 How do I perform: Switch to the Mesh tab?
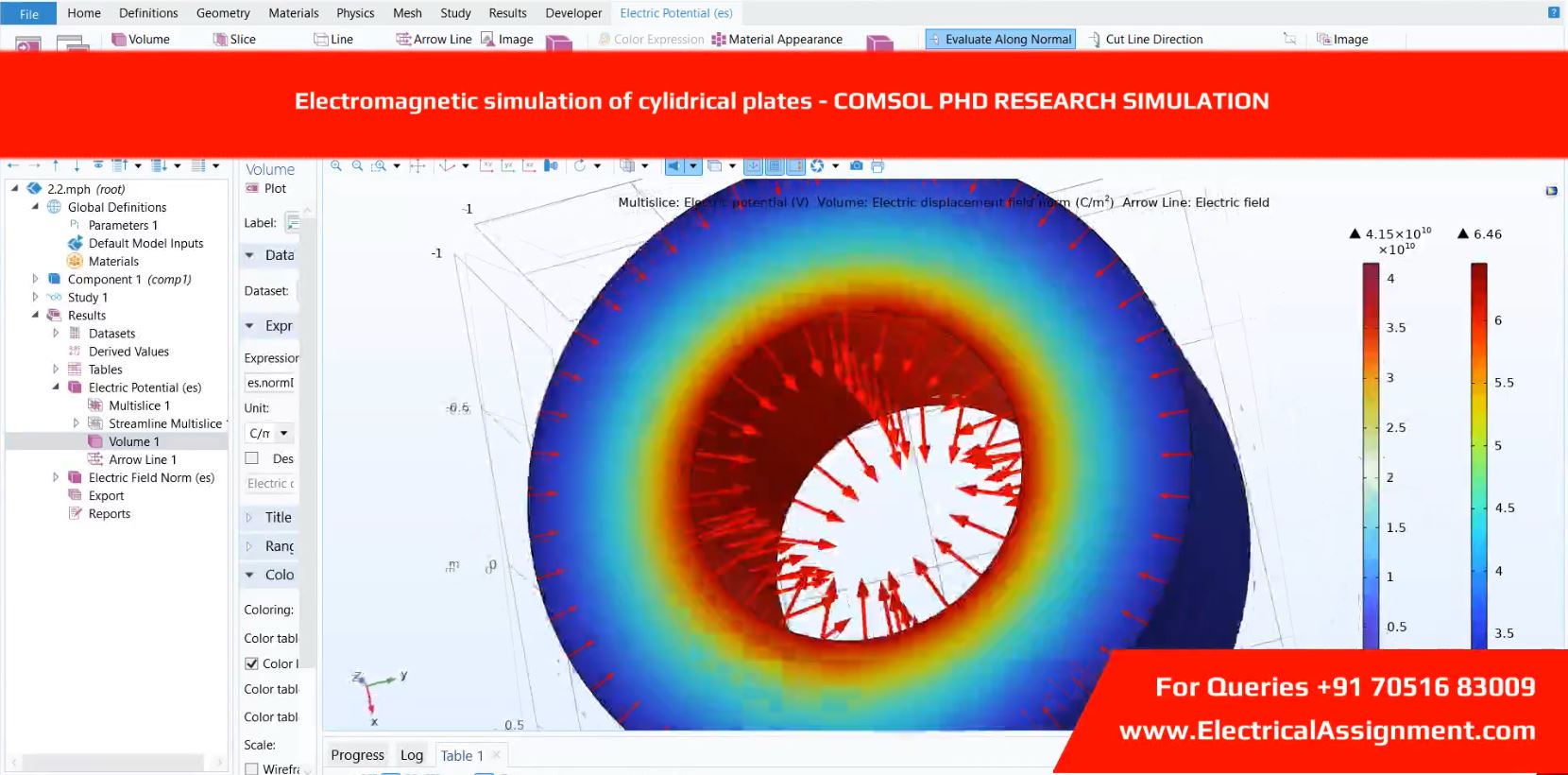click(407, 13)
